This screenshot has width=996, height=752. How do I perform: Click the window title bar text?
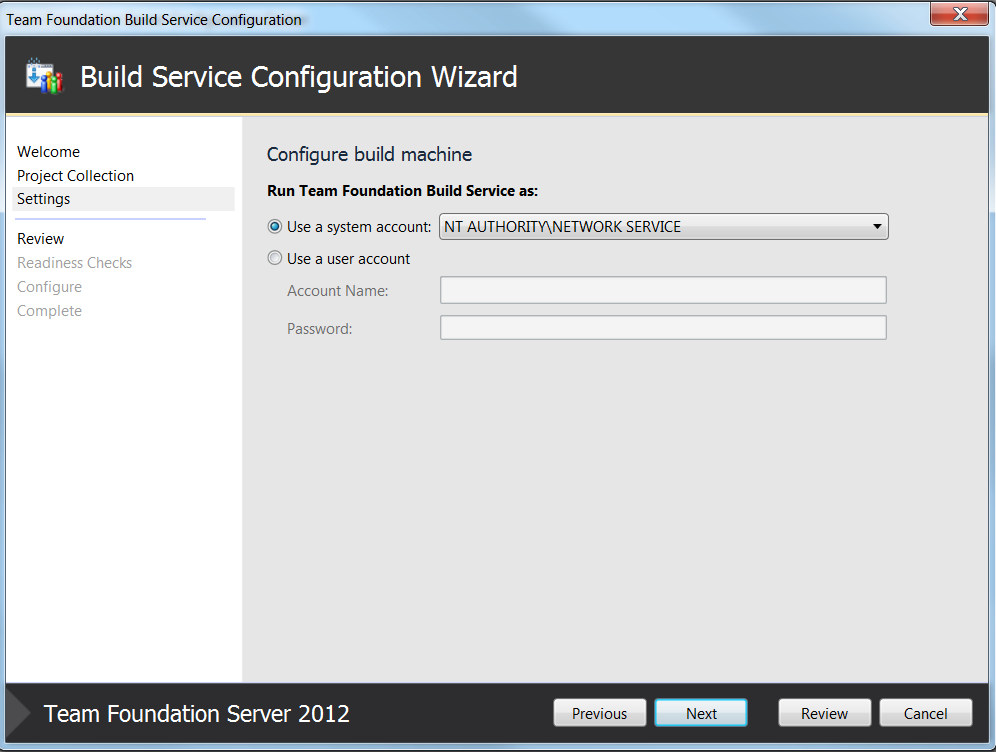154,20
